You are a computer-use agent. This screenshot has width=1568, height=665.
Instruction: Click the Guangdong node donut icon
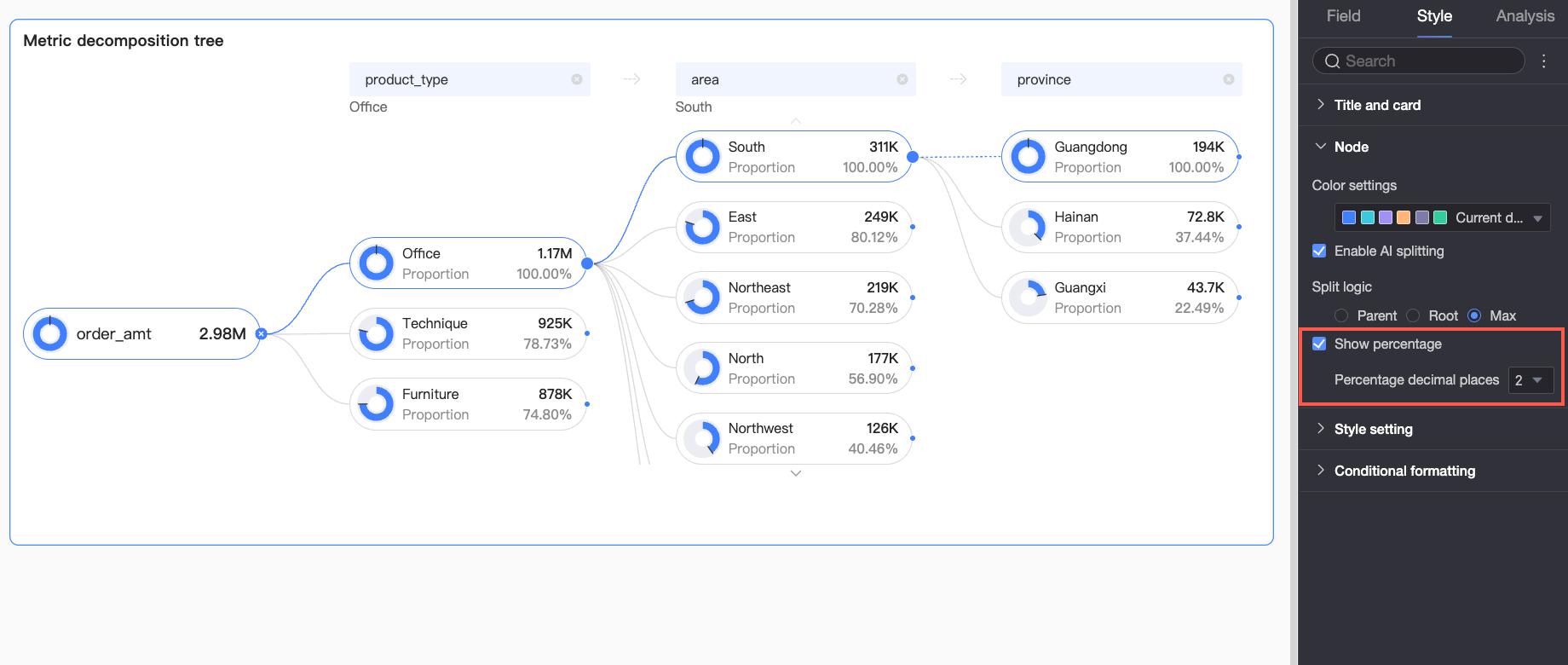tap(1029, 157)
